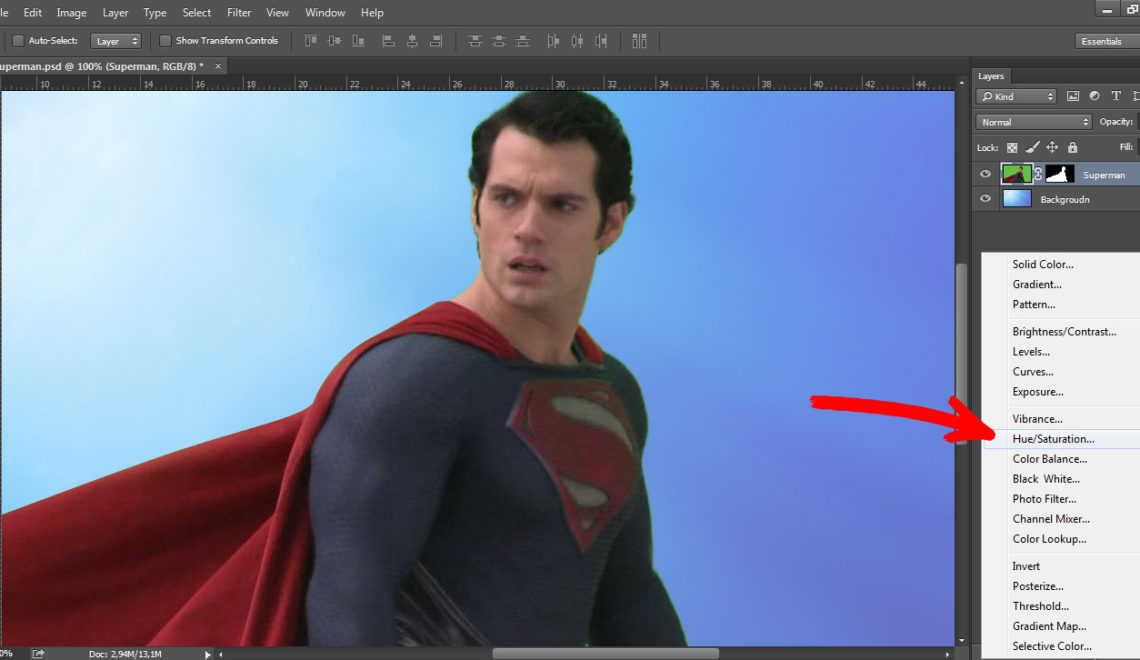The height and width of the screenshot is (660, 1140).
Task: Open the View menu
Action: point(277,12)
